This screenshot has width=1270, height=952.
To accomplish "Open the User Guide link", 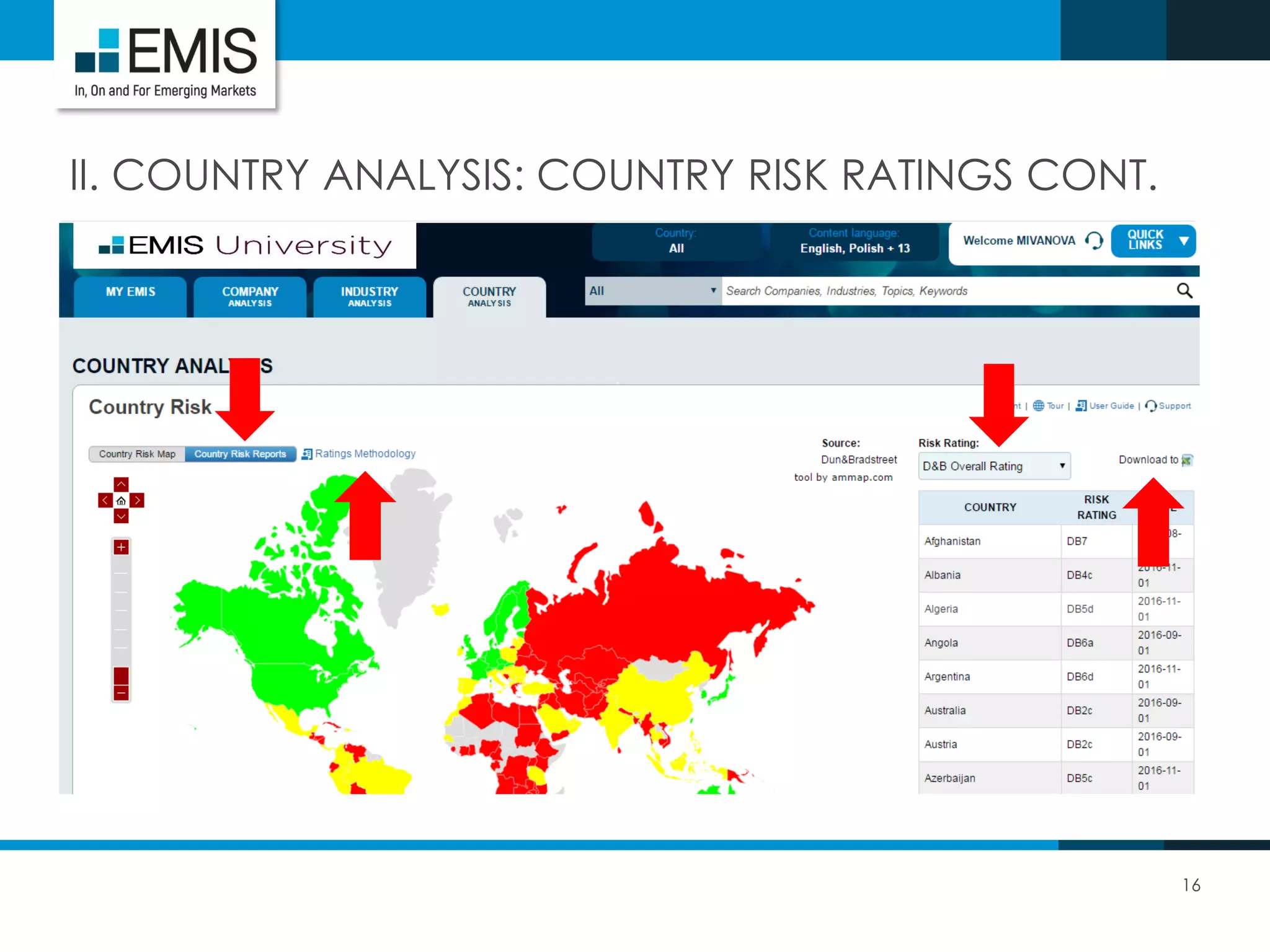I will [x=1111, y=406].
